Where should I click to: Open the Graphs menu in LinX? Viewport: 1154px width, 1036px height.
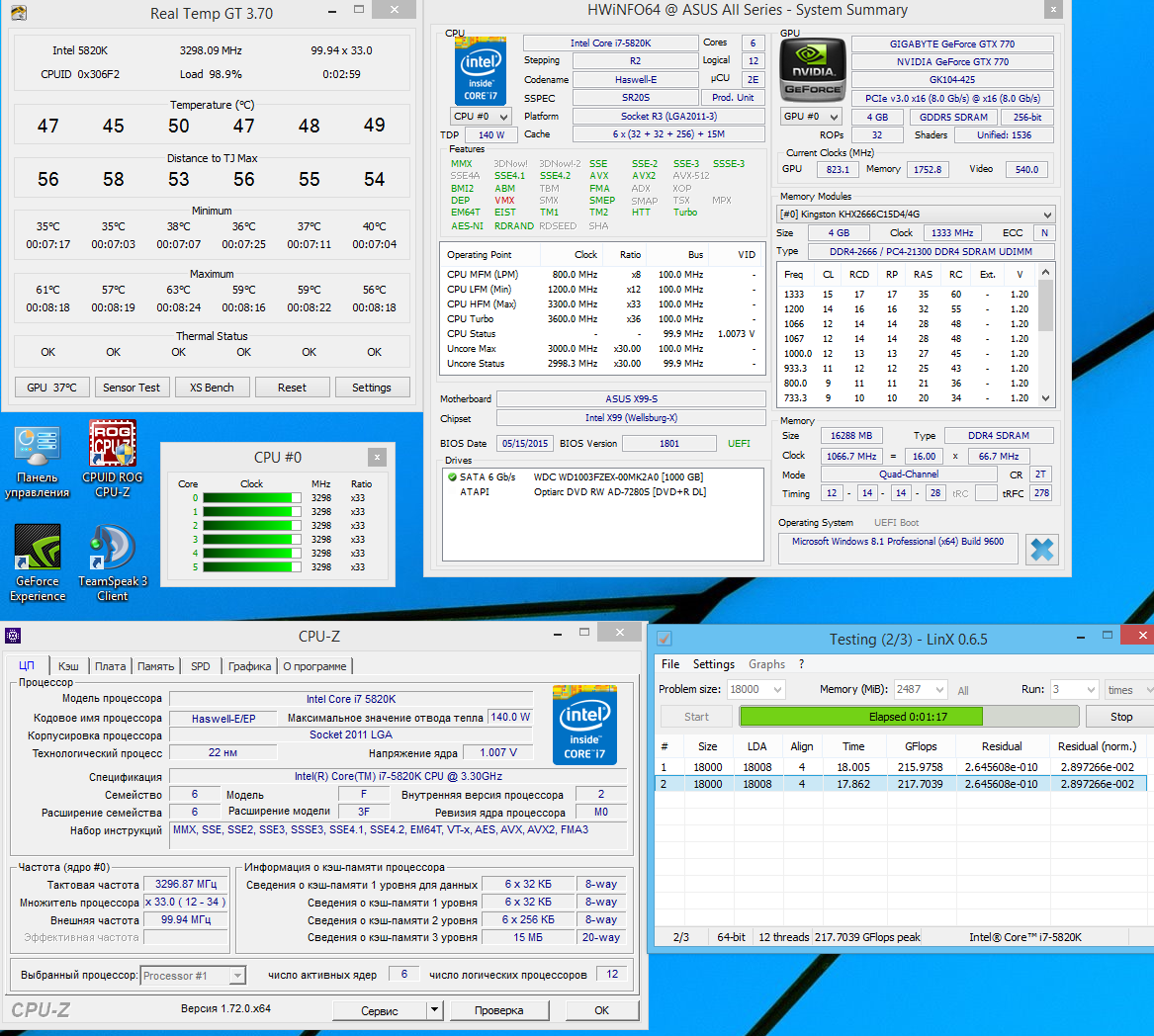point(767,663)
